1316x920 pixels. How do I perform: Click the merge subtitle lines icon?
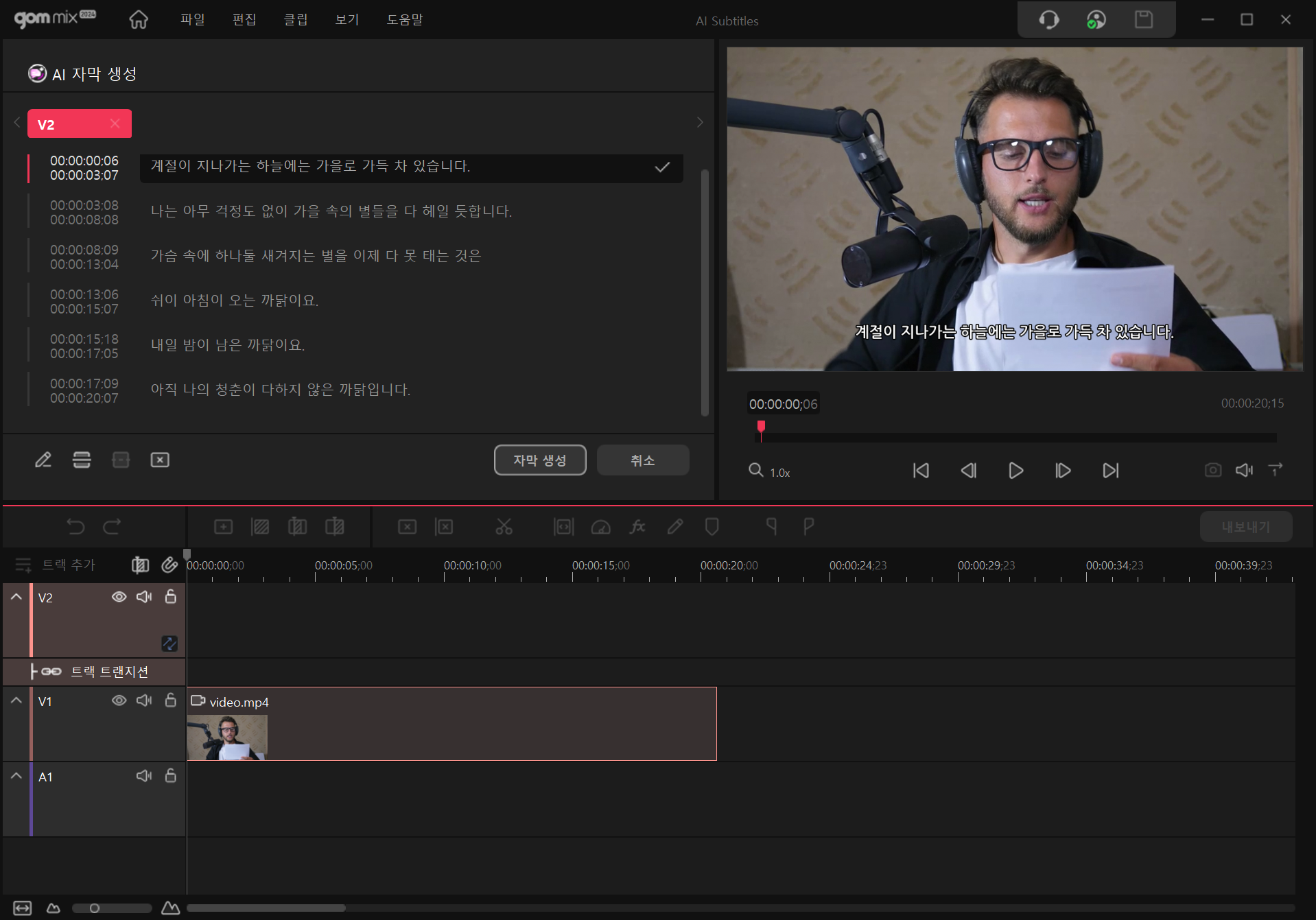pos(82,460)
